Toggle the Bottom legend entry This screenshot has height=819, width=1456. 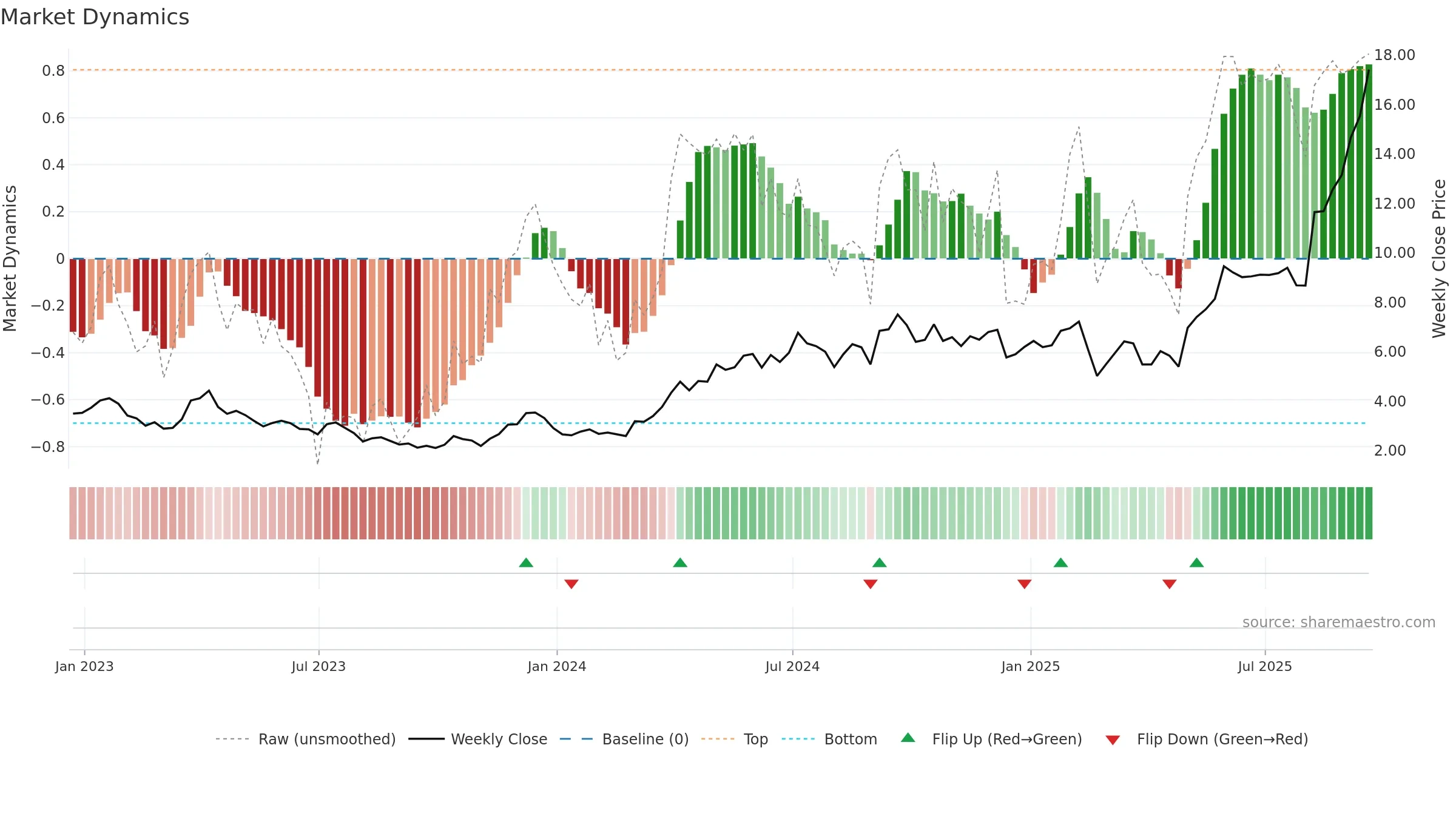829,739
